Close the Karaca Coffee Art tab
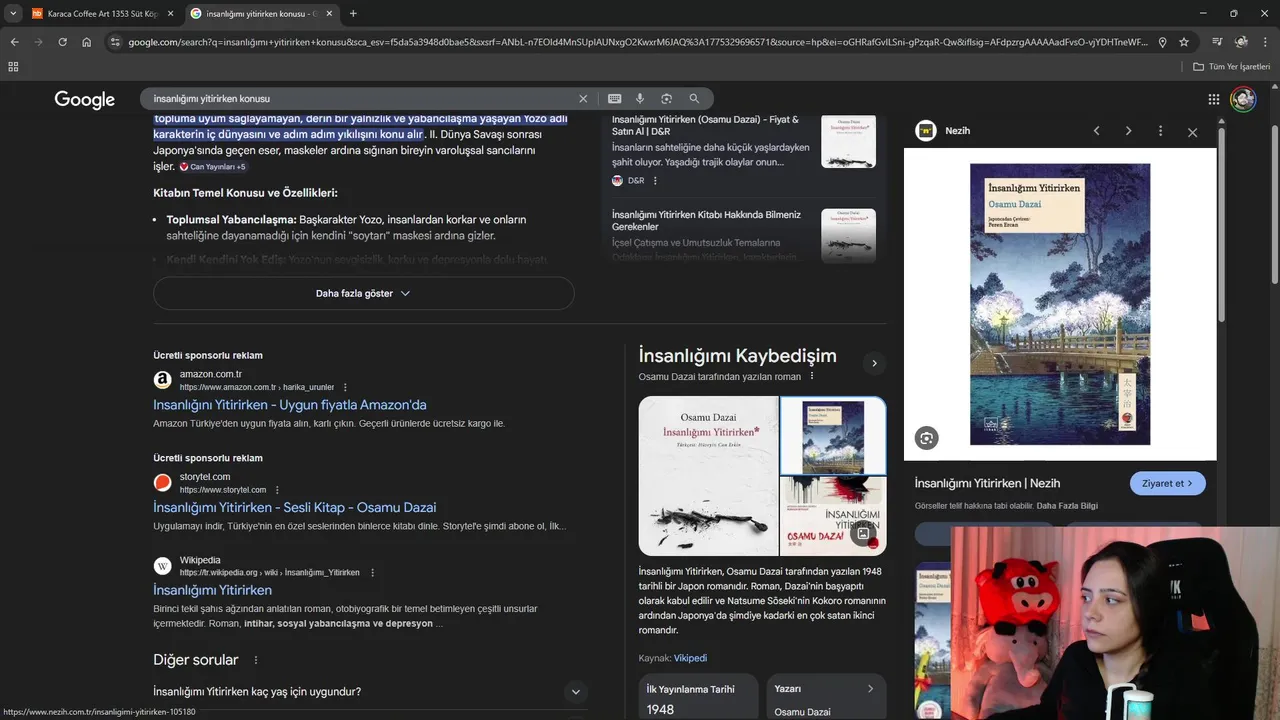Screen dimensions: 1280x720 (x=170, y=13)
